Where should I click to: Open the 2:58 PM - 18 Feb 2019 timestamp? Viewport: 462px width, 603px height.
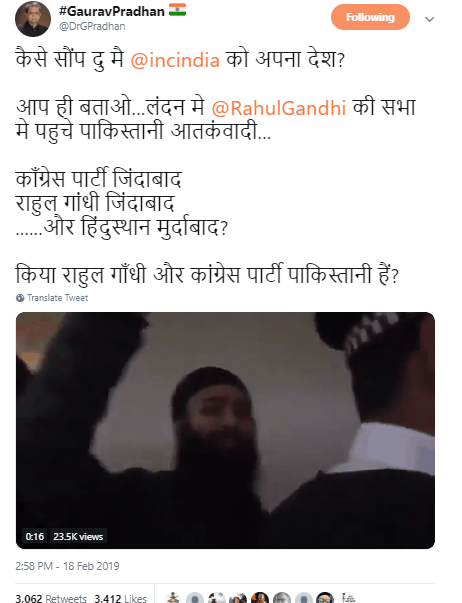67,566
